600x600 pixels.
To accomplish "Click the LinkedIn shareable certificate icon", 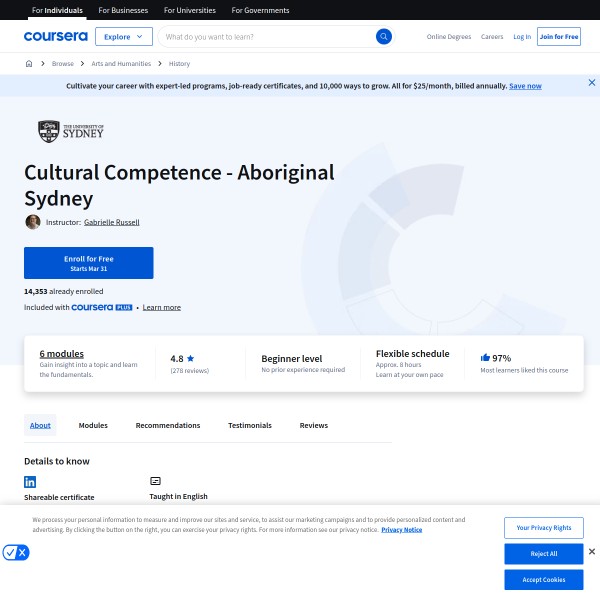I will 30,481.
